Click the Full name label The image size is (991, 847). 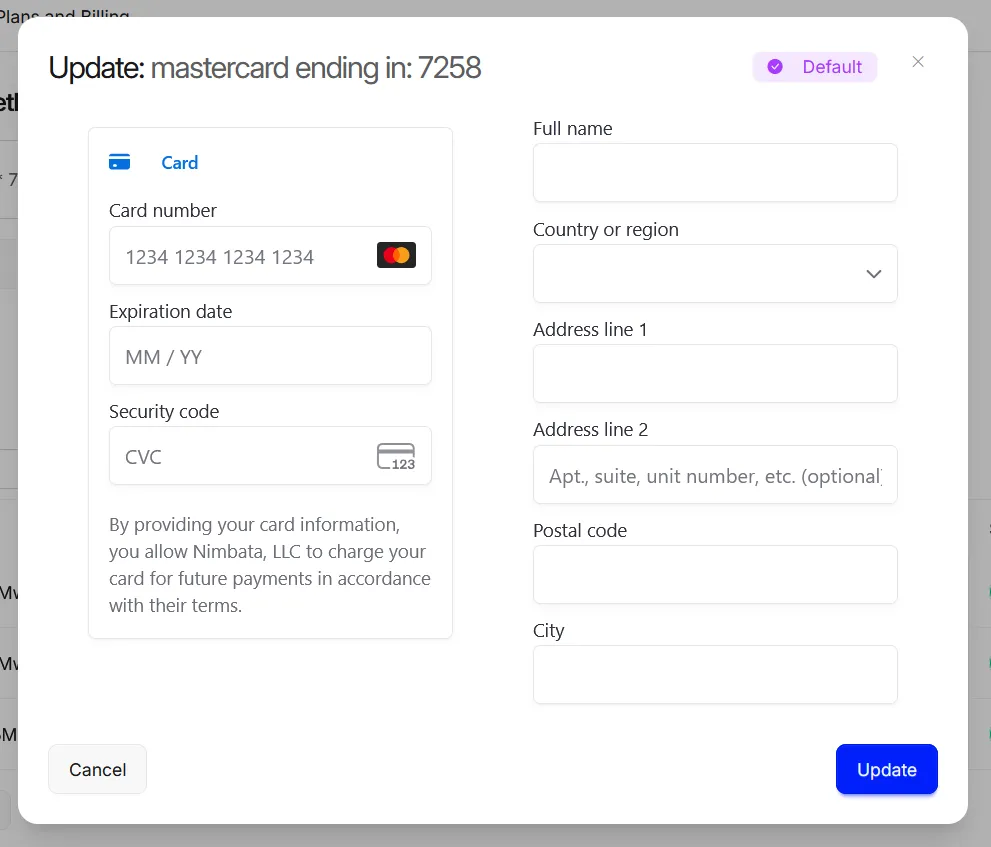(573, 128)
